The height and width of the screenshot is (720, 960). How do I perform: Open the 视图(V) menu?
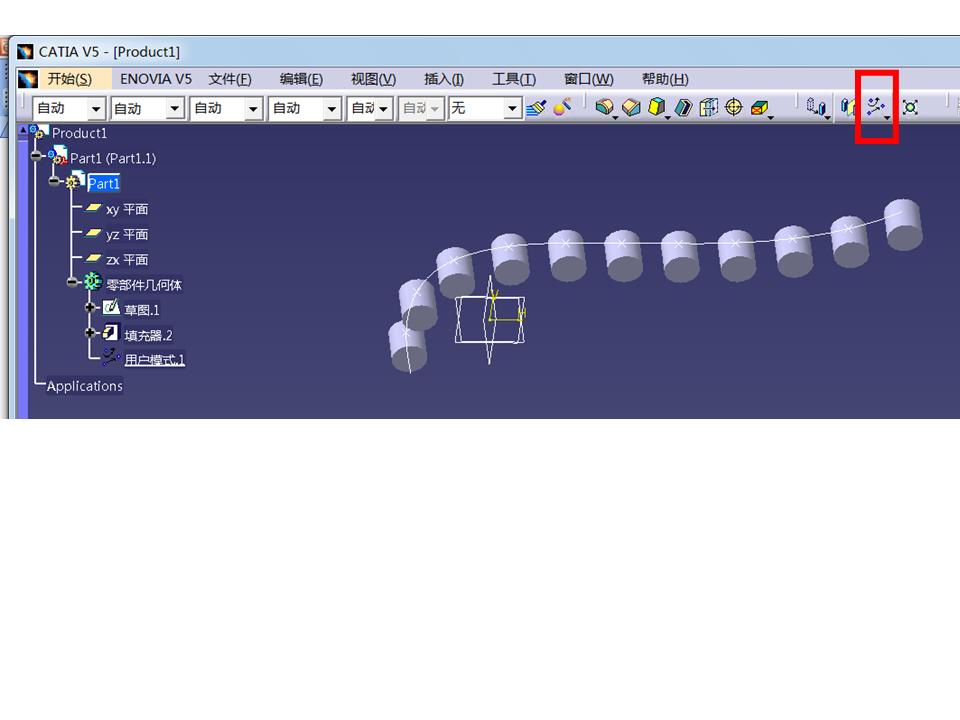373,79
